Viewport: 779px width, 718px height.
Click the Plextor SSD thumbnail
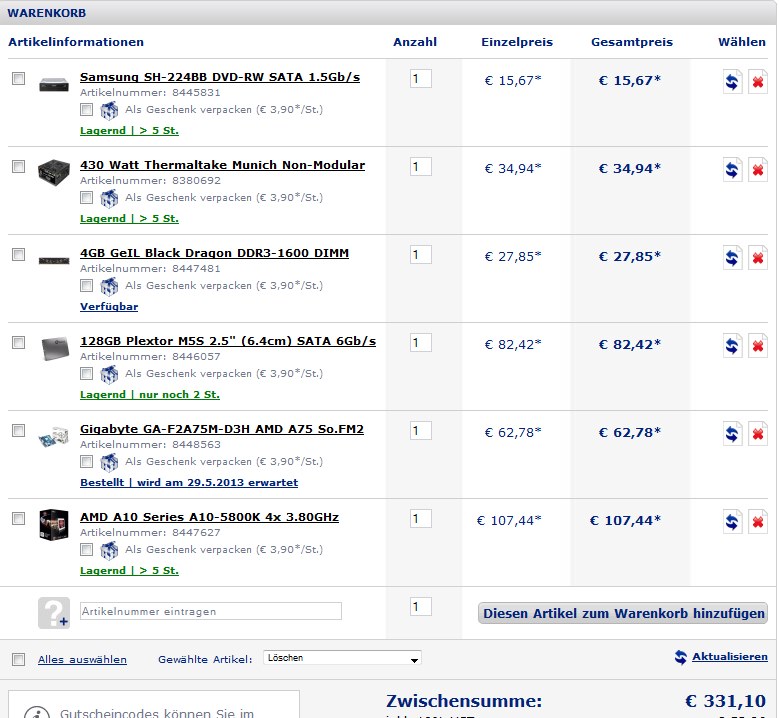pos(55,348)
